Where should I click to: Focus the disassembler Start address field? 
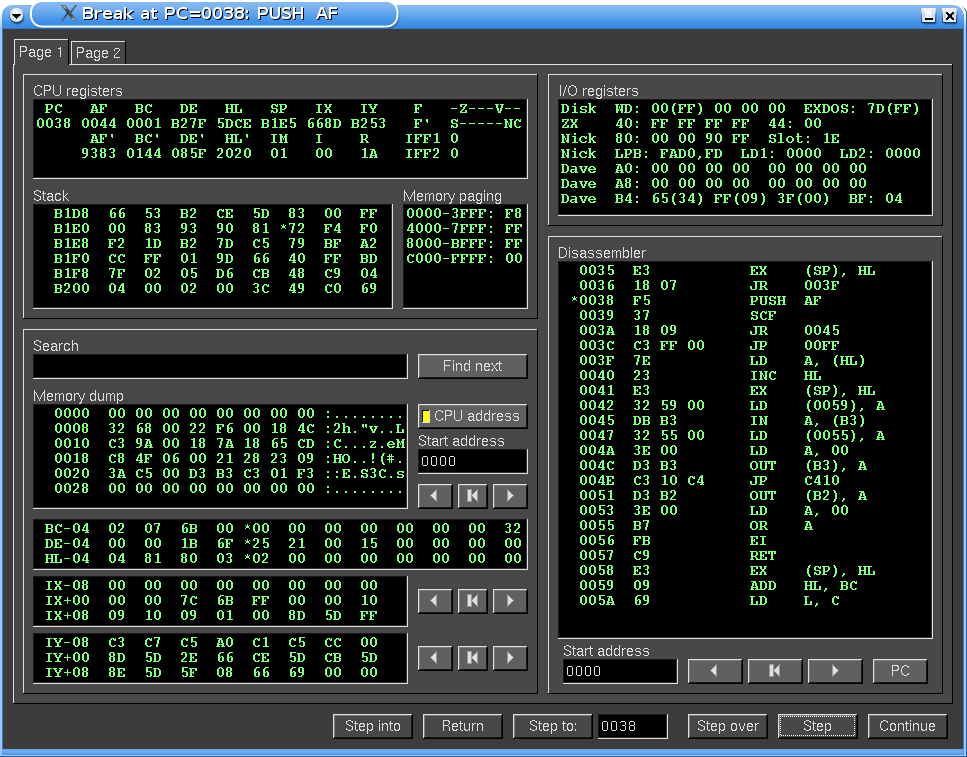point(619,672)
